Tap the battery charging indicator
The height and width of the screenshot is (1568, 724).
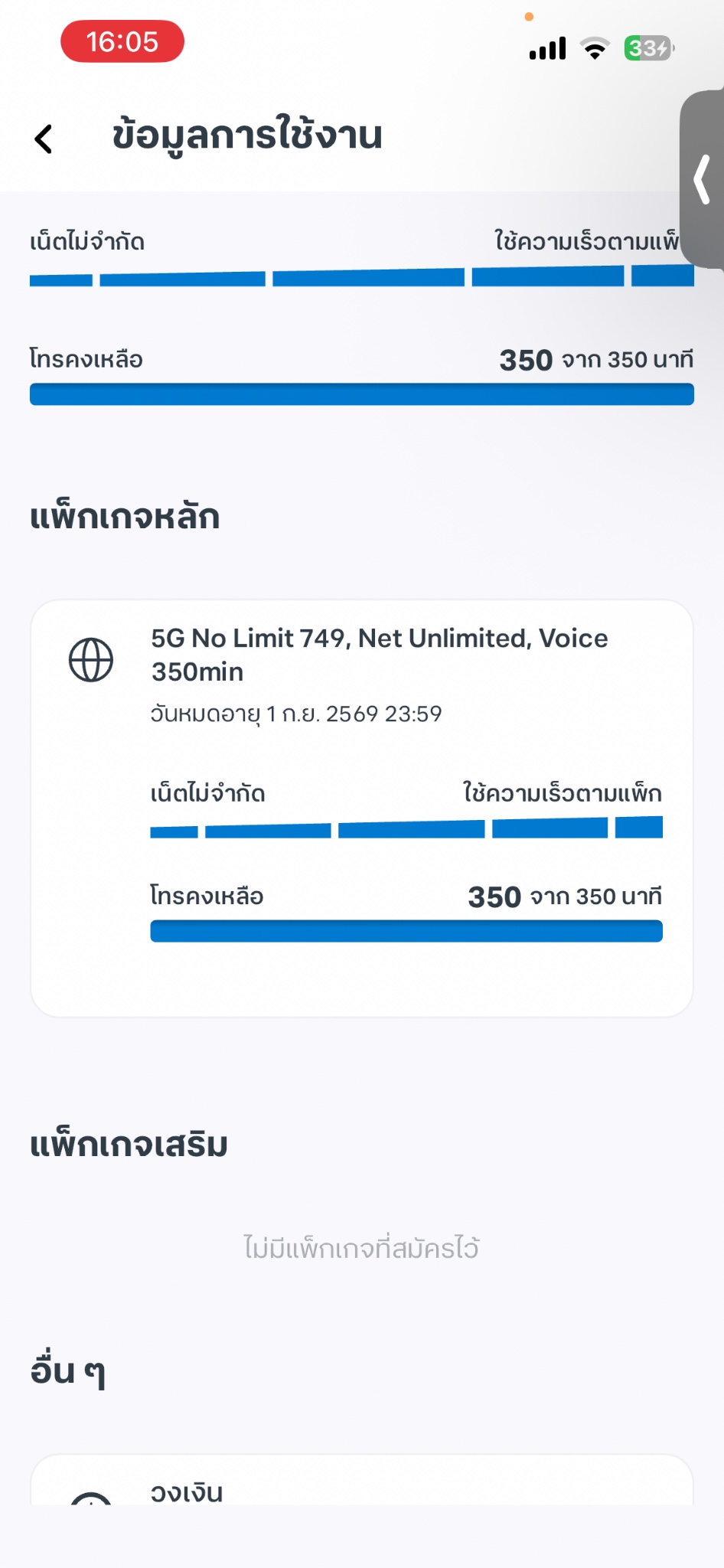point(648,49)
